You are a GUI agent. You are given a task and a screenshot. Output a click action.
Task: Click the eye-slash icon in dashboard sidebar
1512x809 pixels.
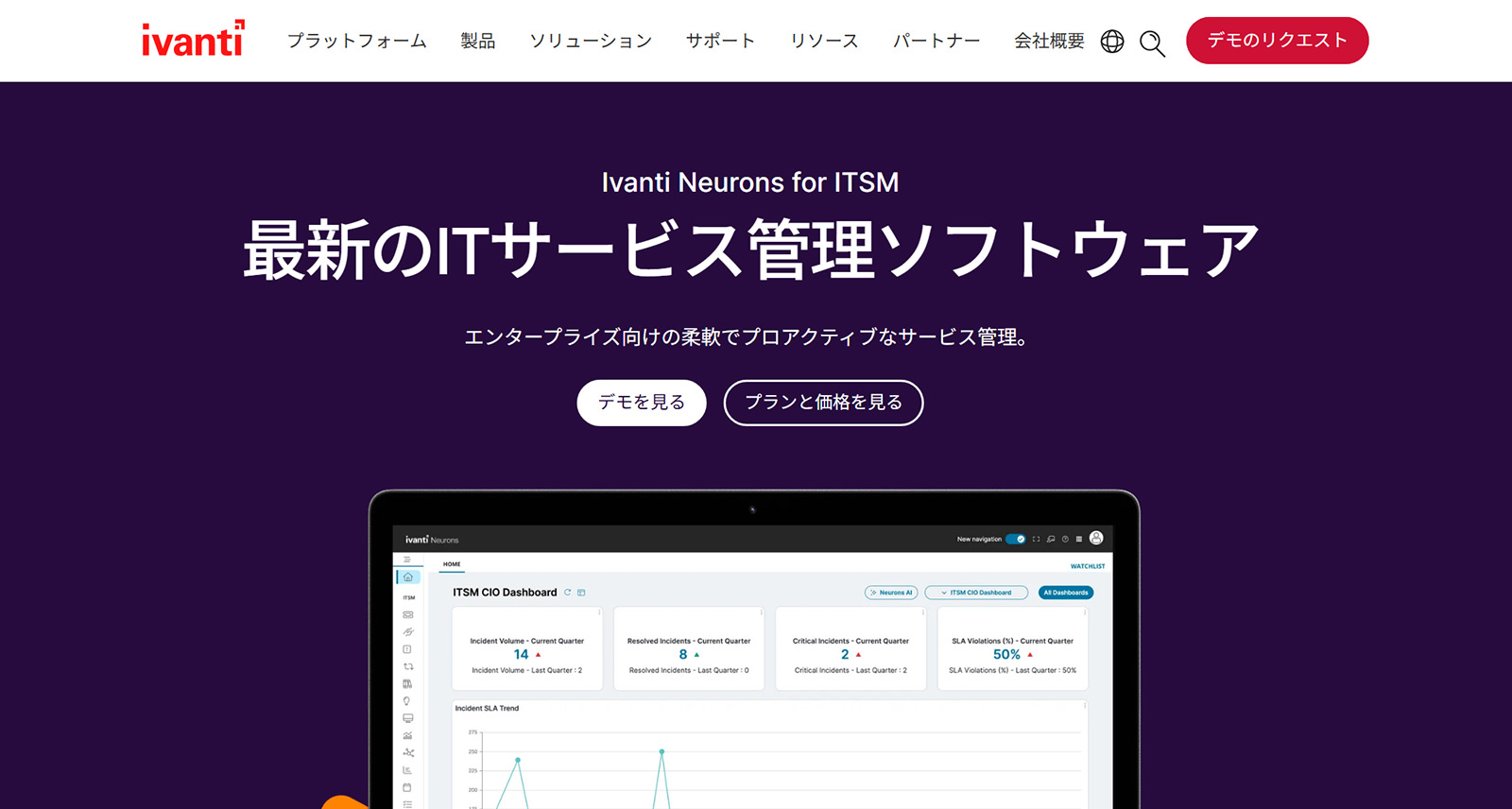coord(408,631)
